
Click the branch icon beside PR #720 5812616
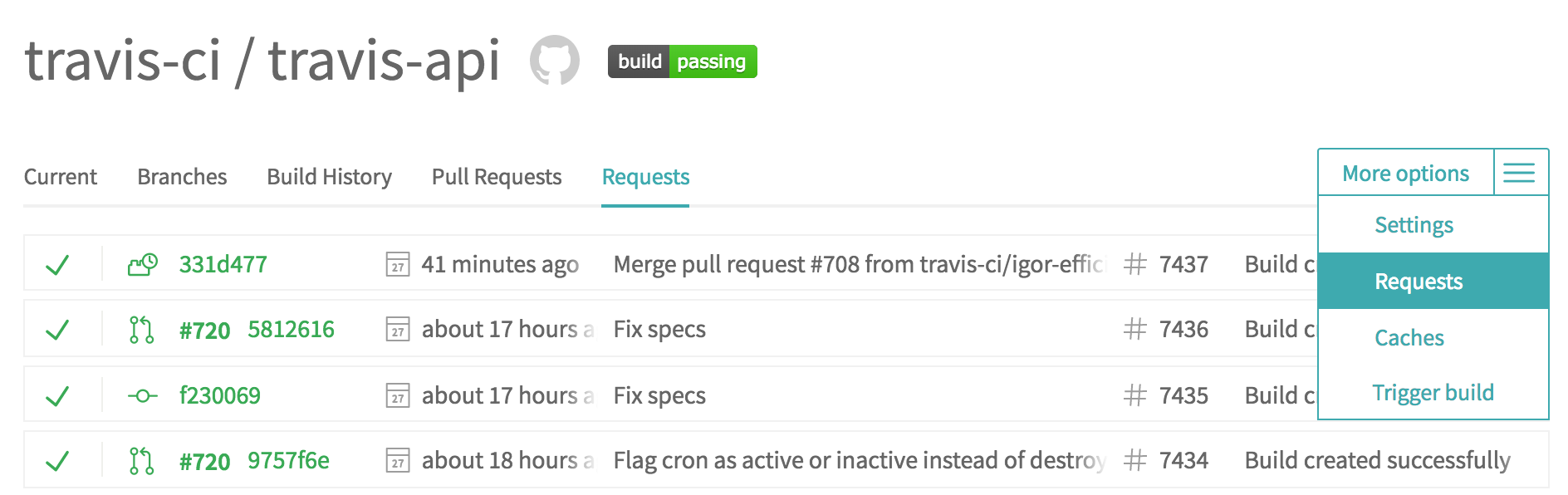(143, 329)
